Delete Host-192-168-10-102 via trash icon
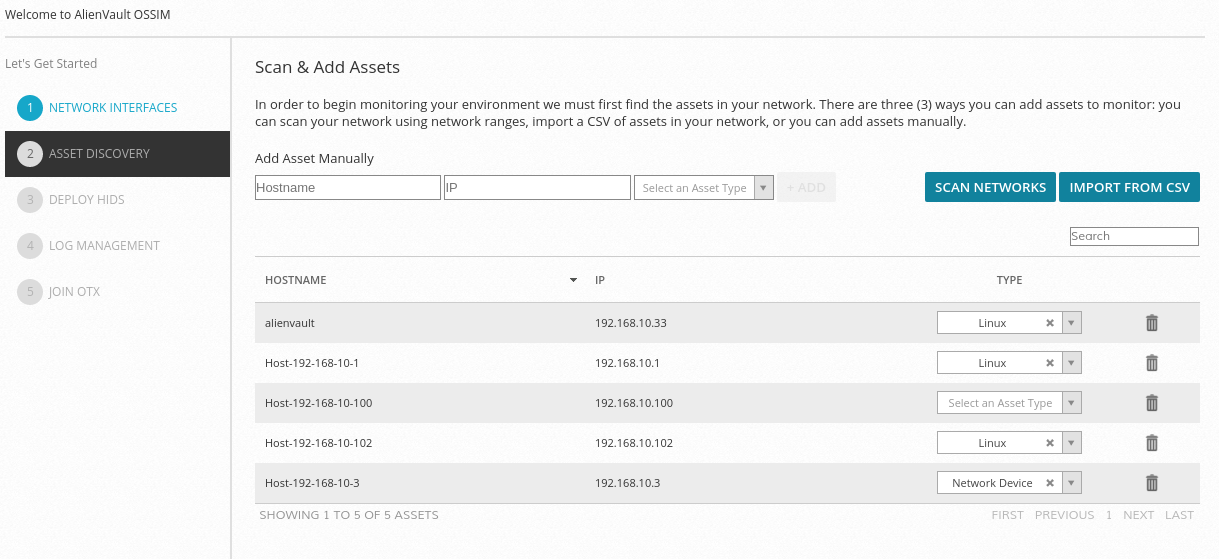Image resolution: width=1219 pixels, height=559 pixels. pos(1151,443)
